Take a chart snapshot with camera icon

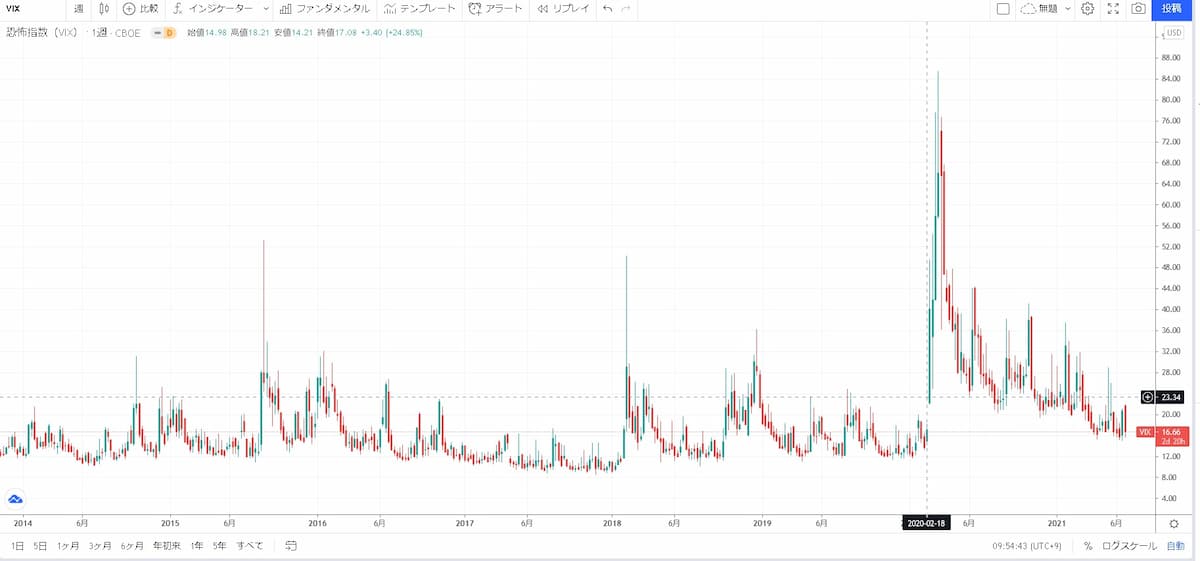[1138, 9]
